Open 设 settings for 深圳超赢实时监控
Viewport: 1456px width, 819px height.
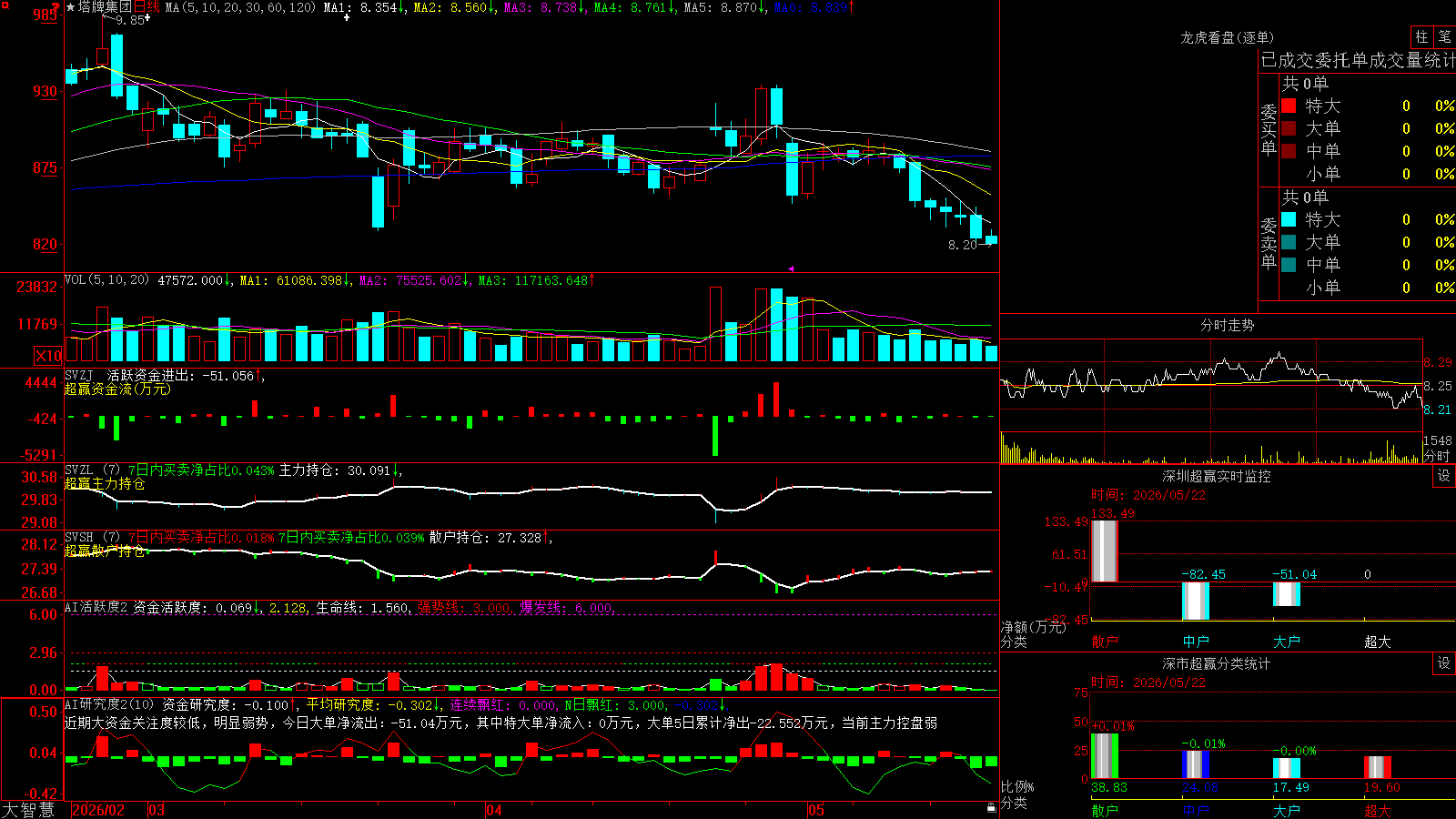[1444, 476]
